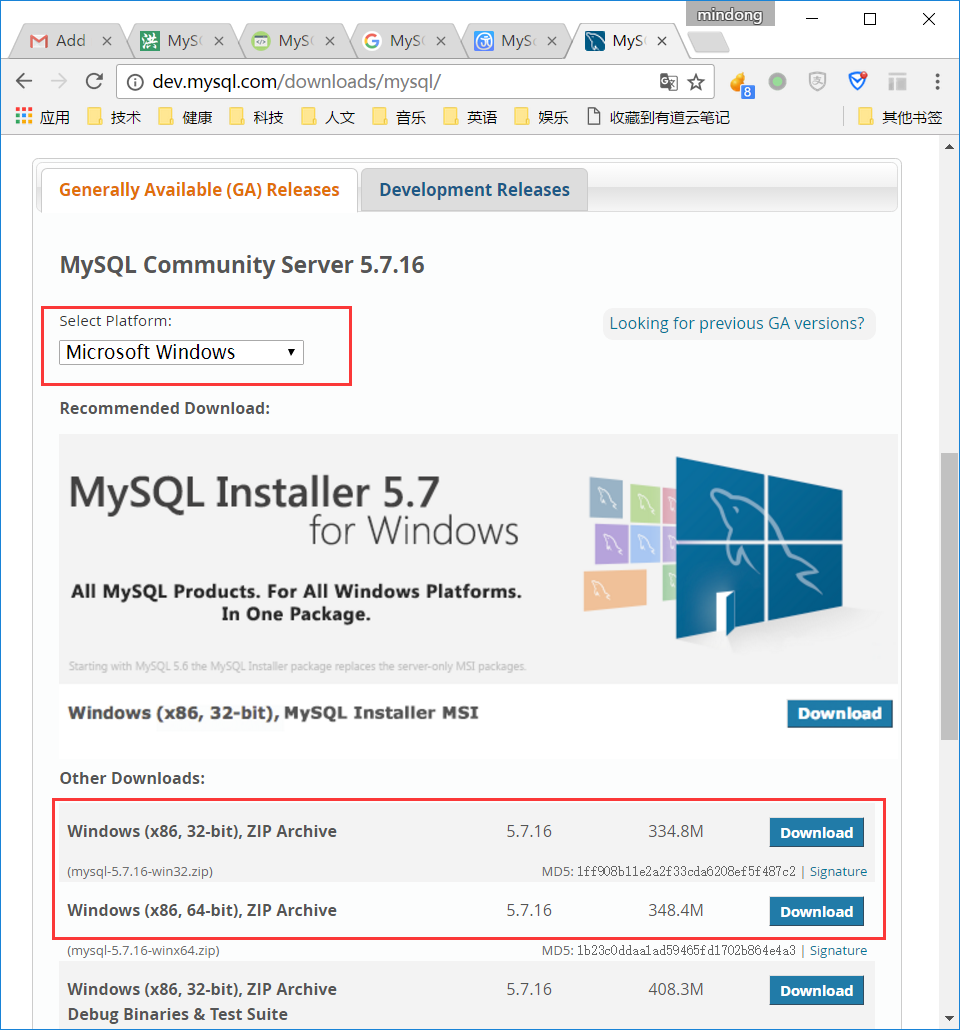The height and width of the screenshot is (1030, 960).
Task: Open the 人文 bookmarks folder
Action: pyautogui.click(x=329, y=117)
